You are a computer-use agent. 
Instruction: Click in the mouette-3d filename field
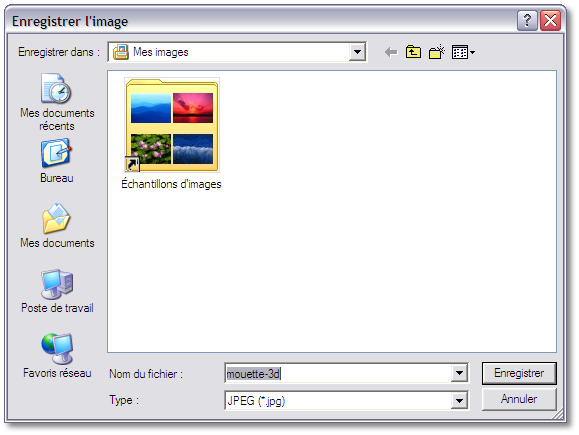tap(338, 374)
